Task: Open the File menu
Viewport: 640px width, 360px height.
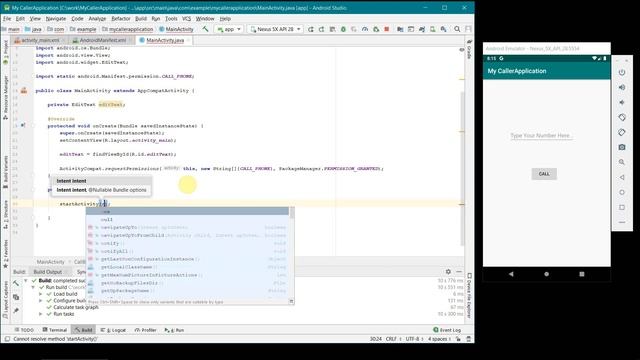Action: click(x=7, y=19)
